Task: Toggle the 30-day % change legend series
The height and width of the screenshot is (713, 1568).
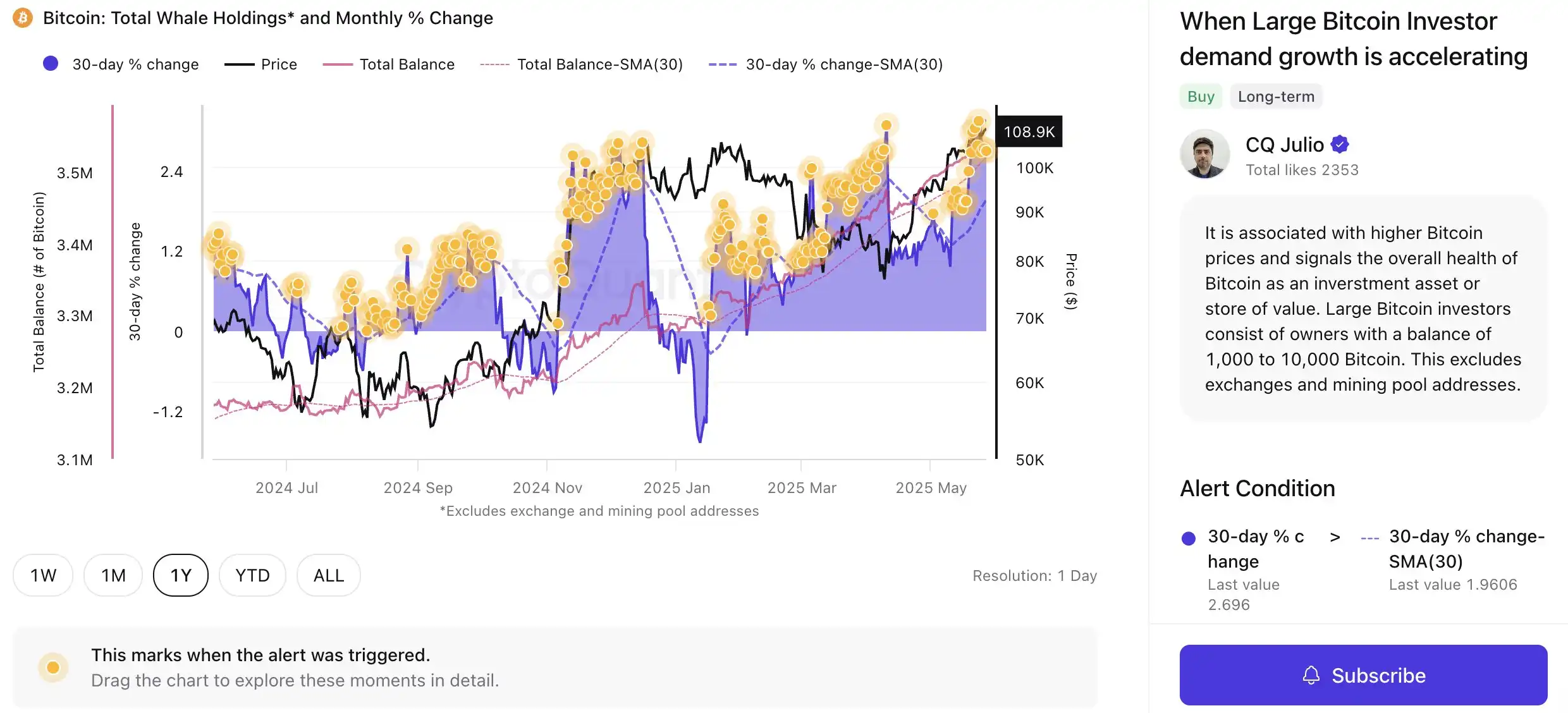Action: pos(121,64)
